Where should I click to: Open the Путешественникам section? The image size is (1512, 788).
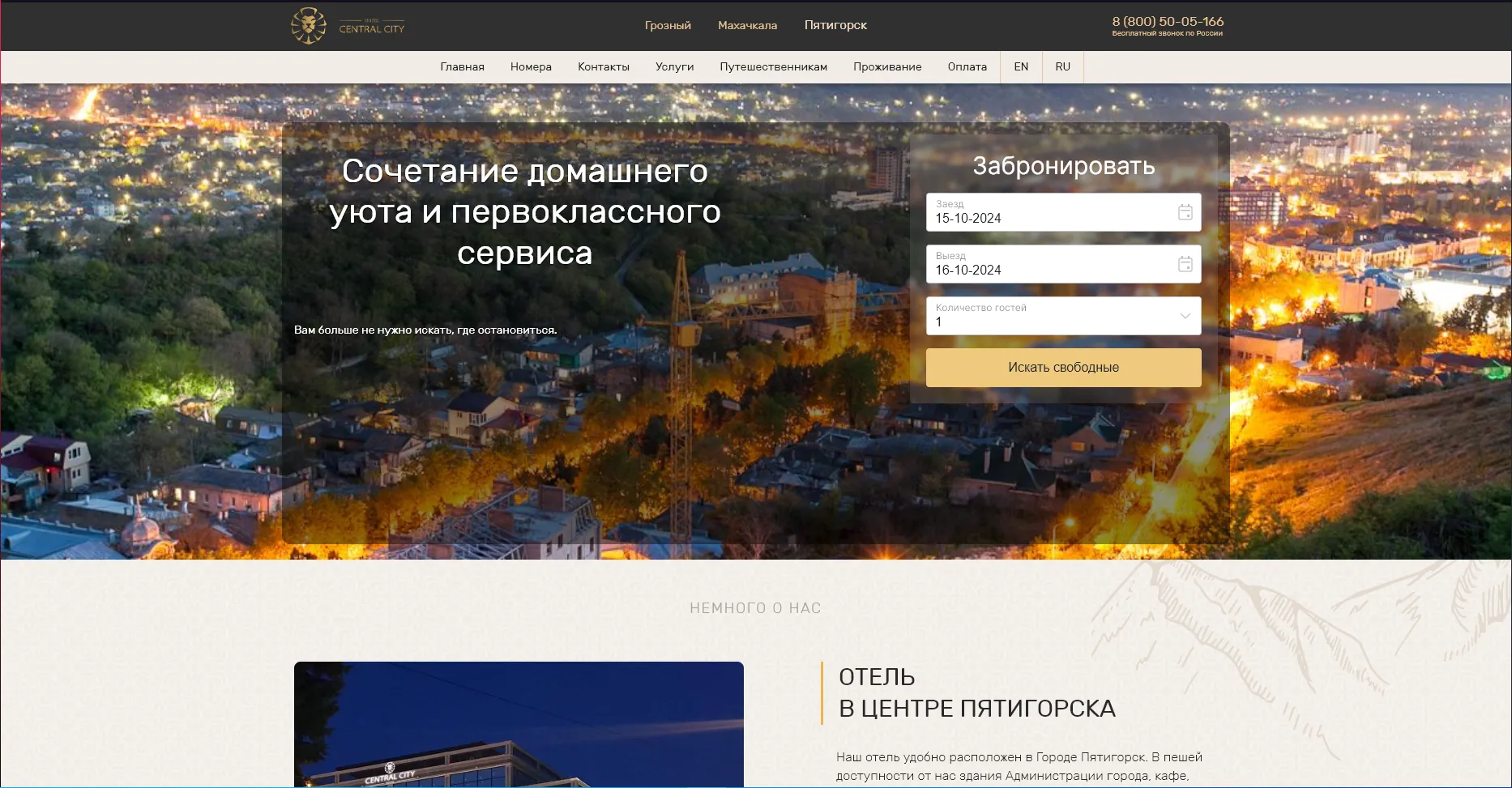click(772, 66)
